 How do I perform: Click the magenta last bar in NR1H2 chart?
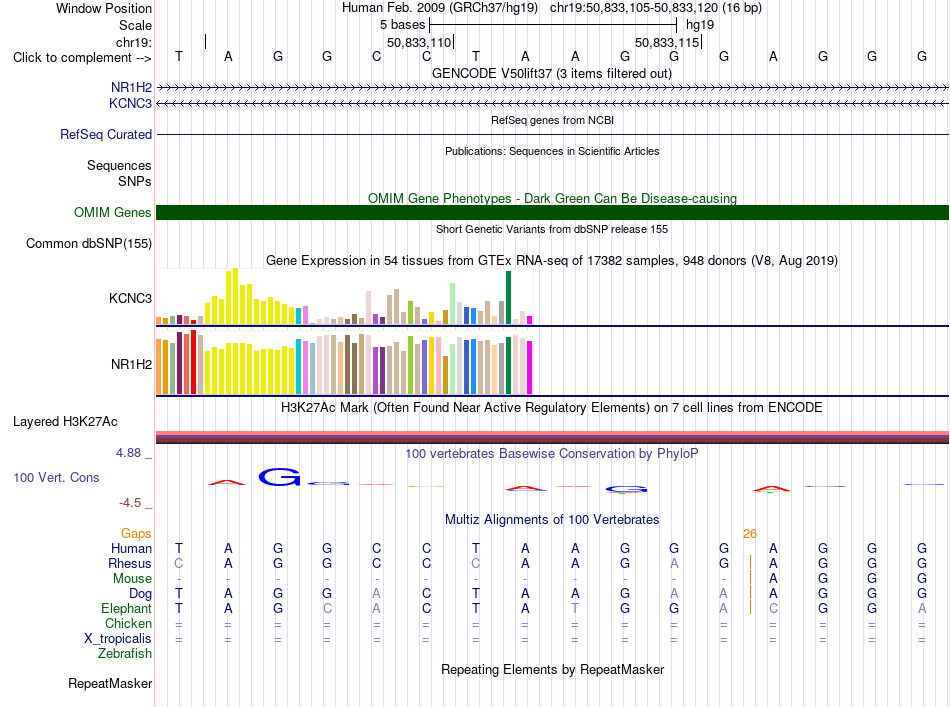coord(530,368)
